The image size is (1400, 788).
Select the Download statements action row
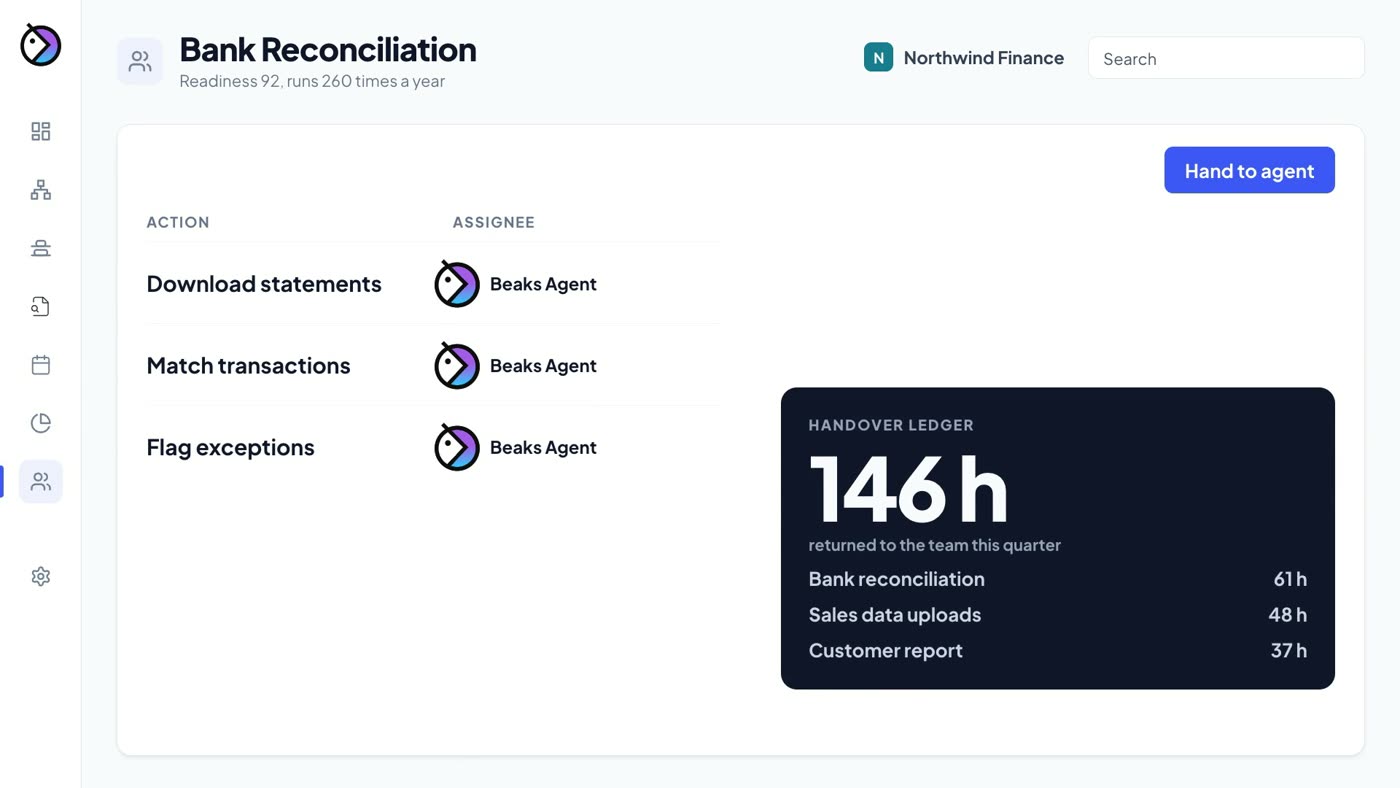433,284
